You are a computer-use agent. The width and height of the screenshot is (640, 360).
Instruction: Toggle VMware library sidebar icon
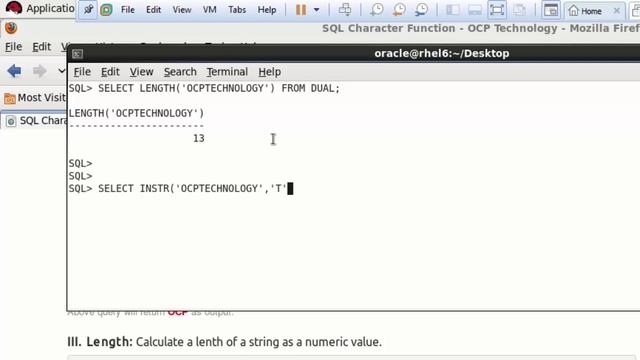click(x=452, y=10)
